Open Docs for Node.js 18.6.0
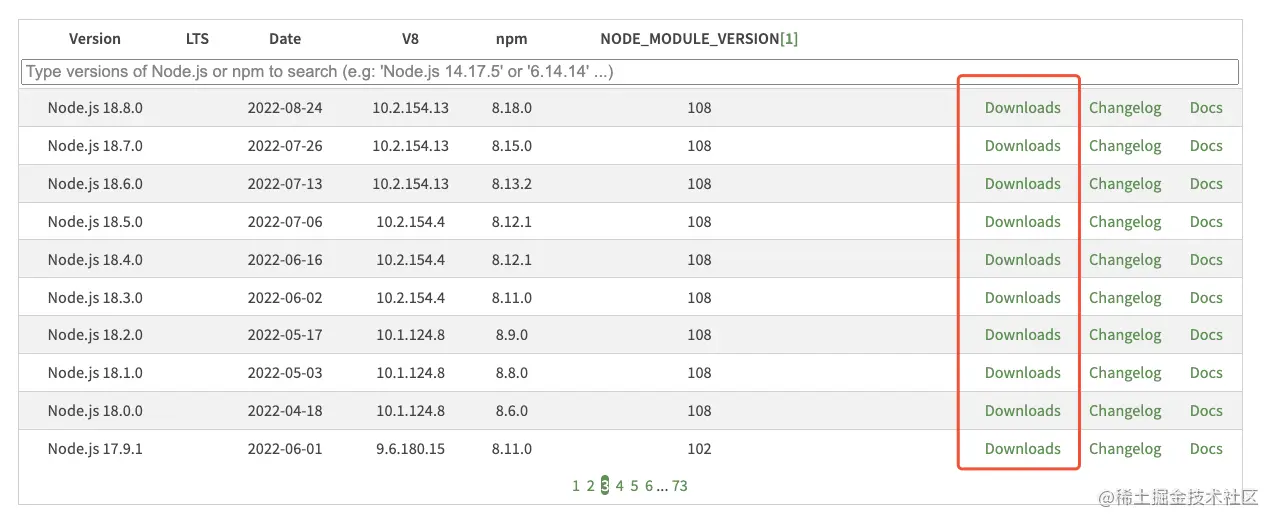 pyautogui.click(x=1206, y=184)
